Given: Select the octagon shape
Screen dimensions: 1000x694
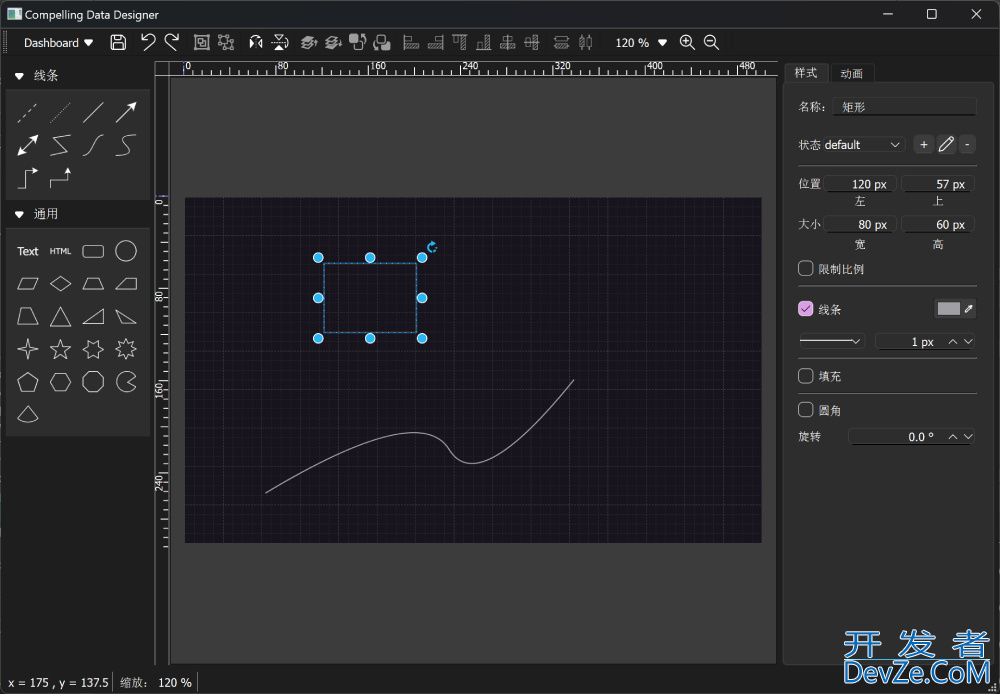Looking at the screenshot, I should click(93, 382).
